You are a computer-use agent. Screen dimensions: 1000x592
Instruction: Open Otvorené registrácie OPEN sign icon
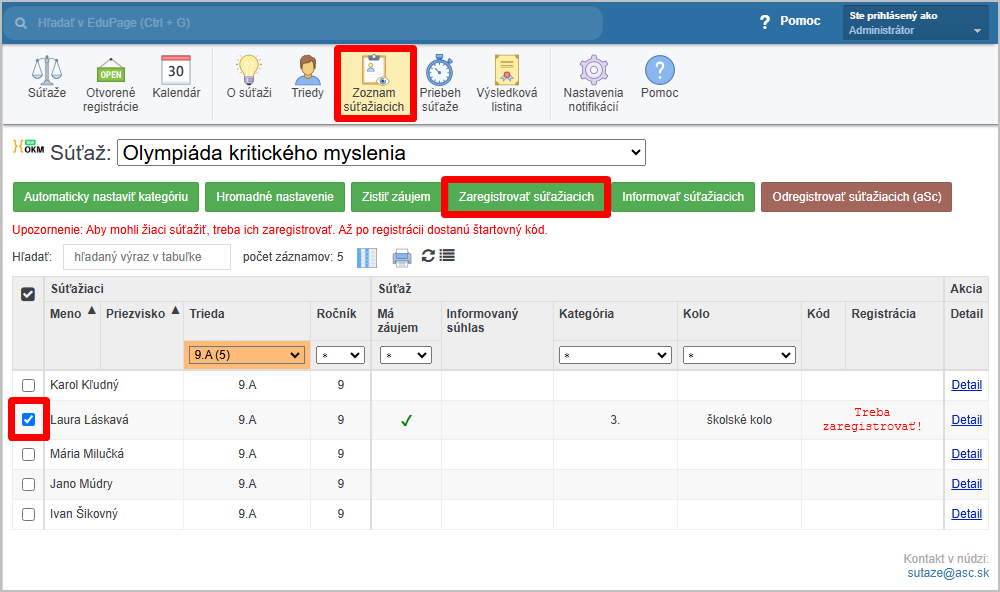click(x=110, y=70)
